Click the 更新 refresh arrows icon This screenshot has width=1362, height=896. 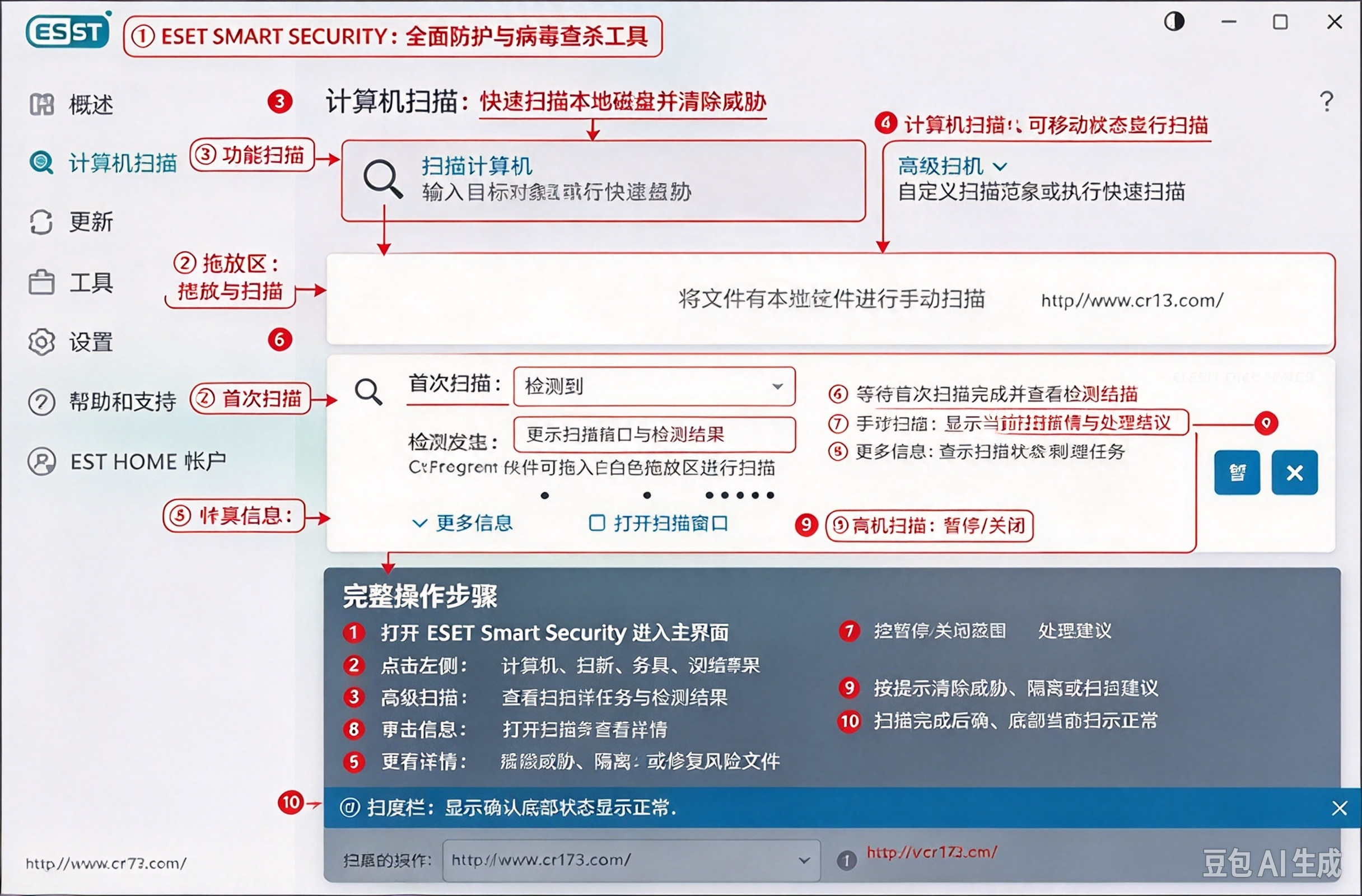[41, 222]
